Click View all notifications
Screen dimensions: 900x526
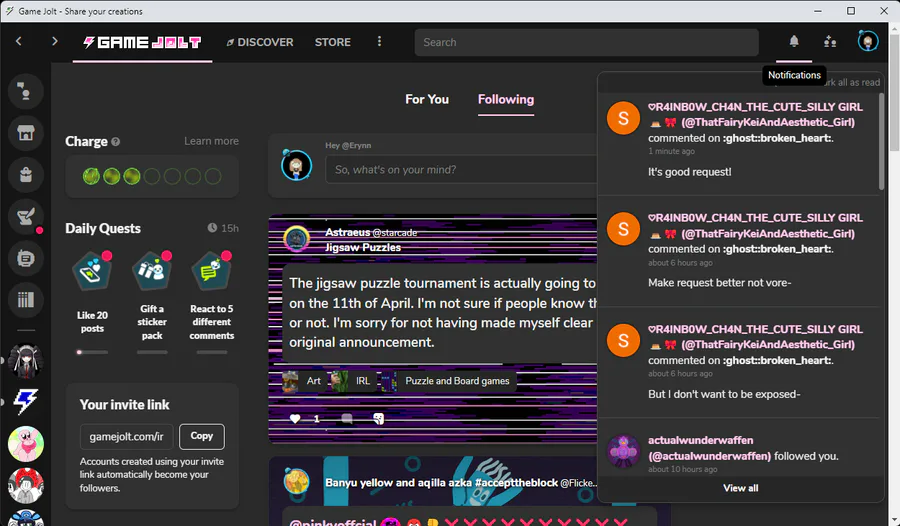pos(740,488)
